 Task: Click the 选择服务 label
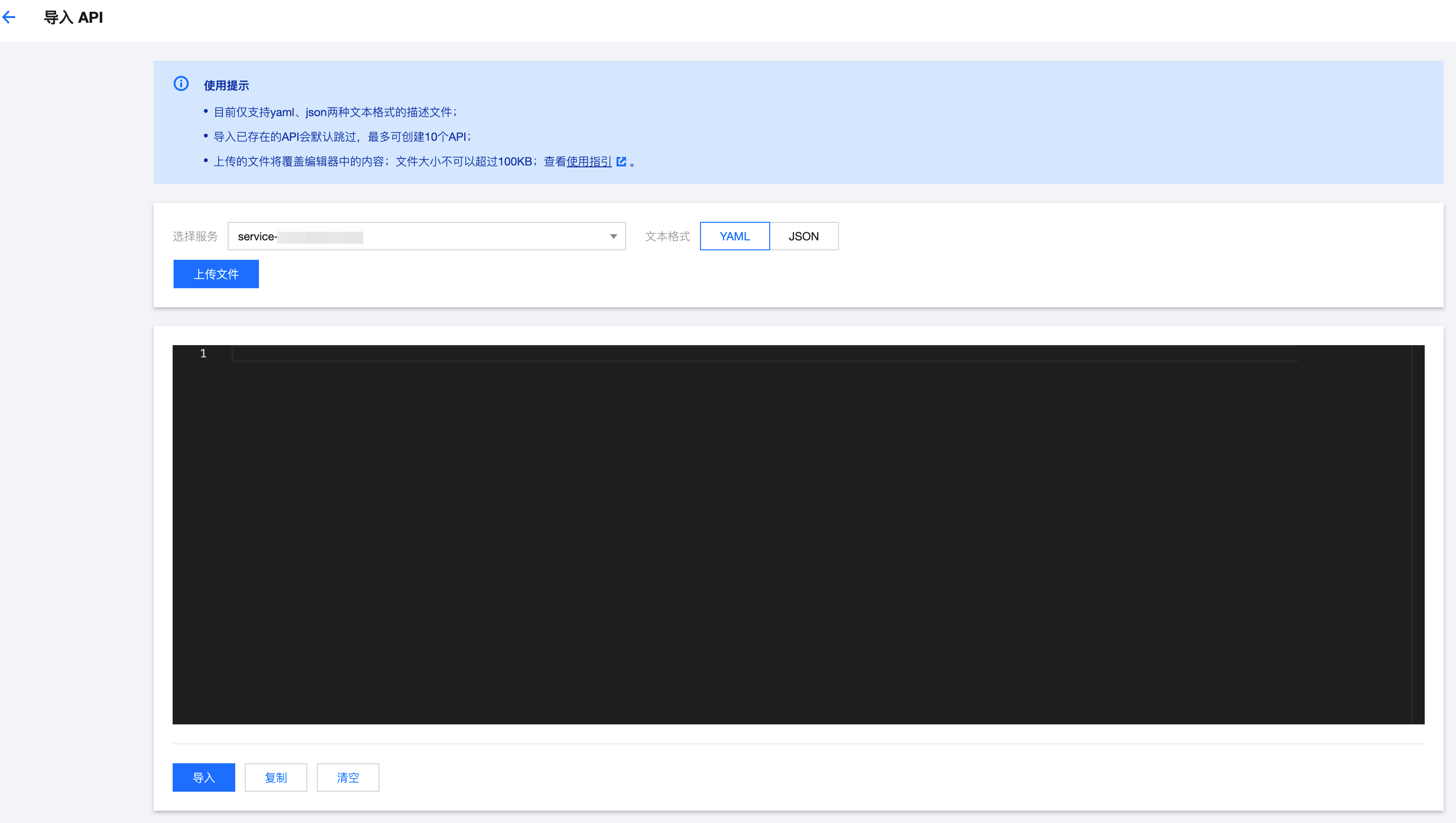[195, 236]
